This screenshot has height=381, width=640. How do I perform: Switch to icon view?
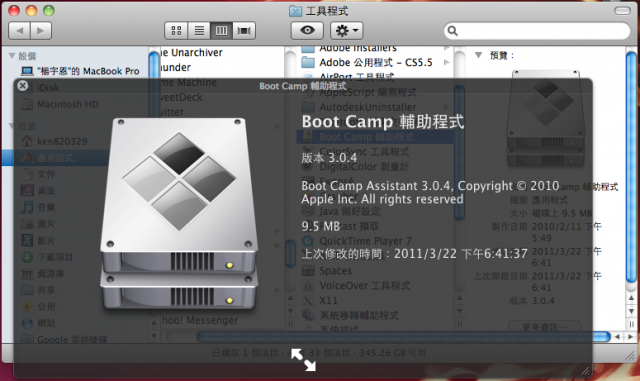176,31
